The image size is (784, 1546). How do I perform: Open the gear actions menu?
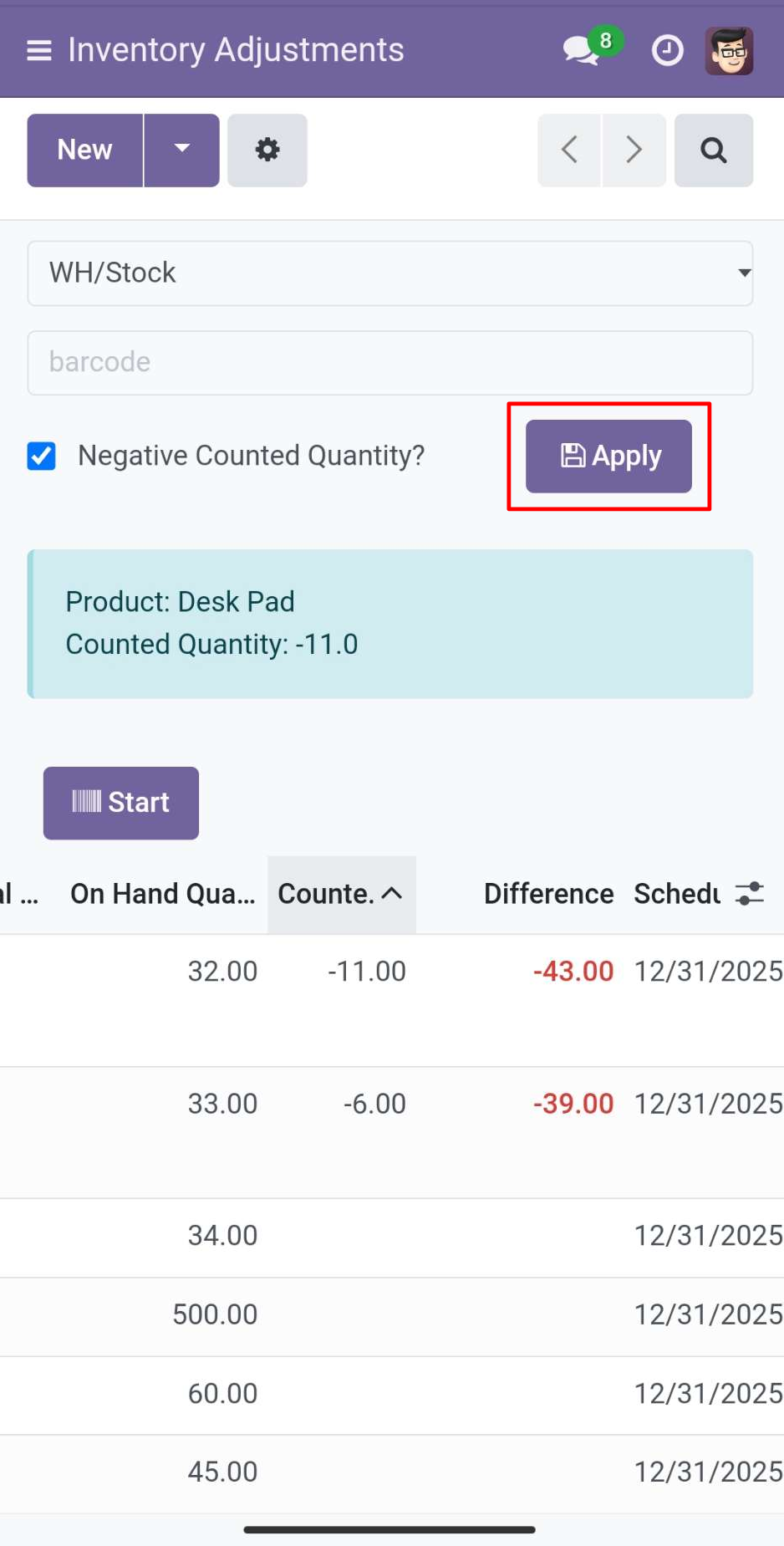267,151
